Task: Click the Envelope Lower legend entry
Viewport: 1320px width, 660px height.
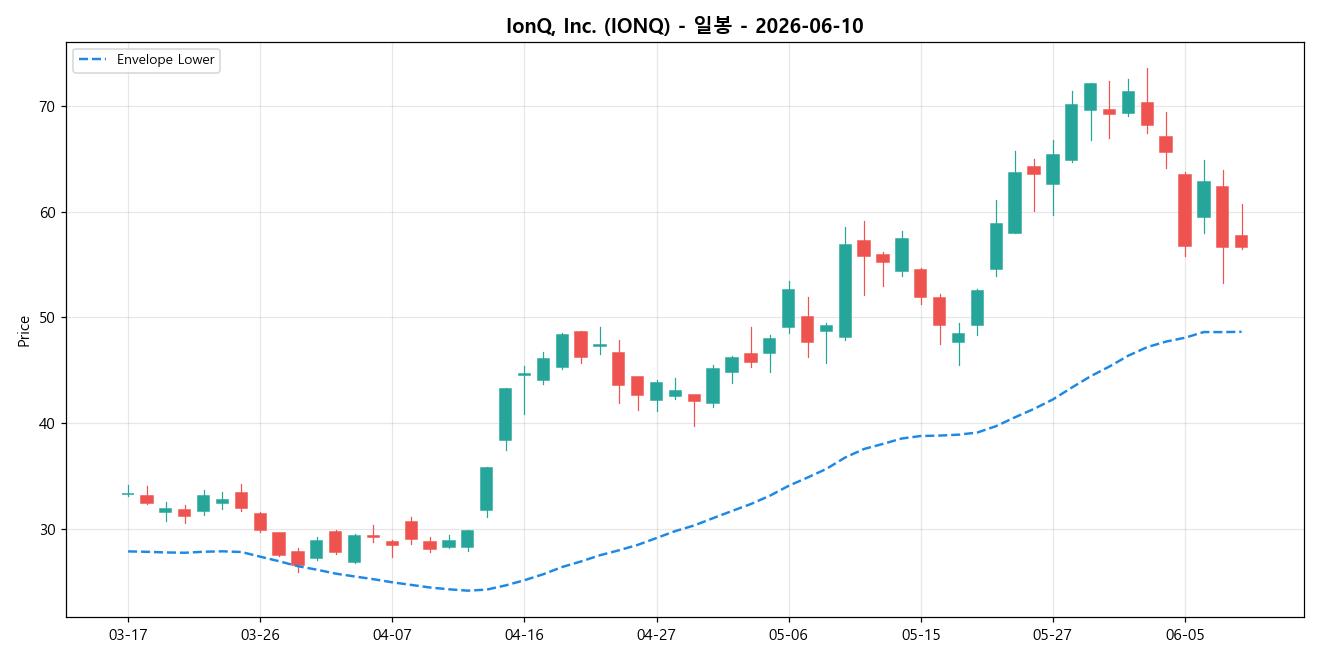Action: click(x=147, y=60)
